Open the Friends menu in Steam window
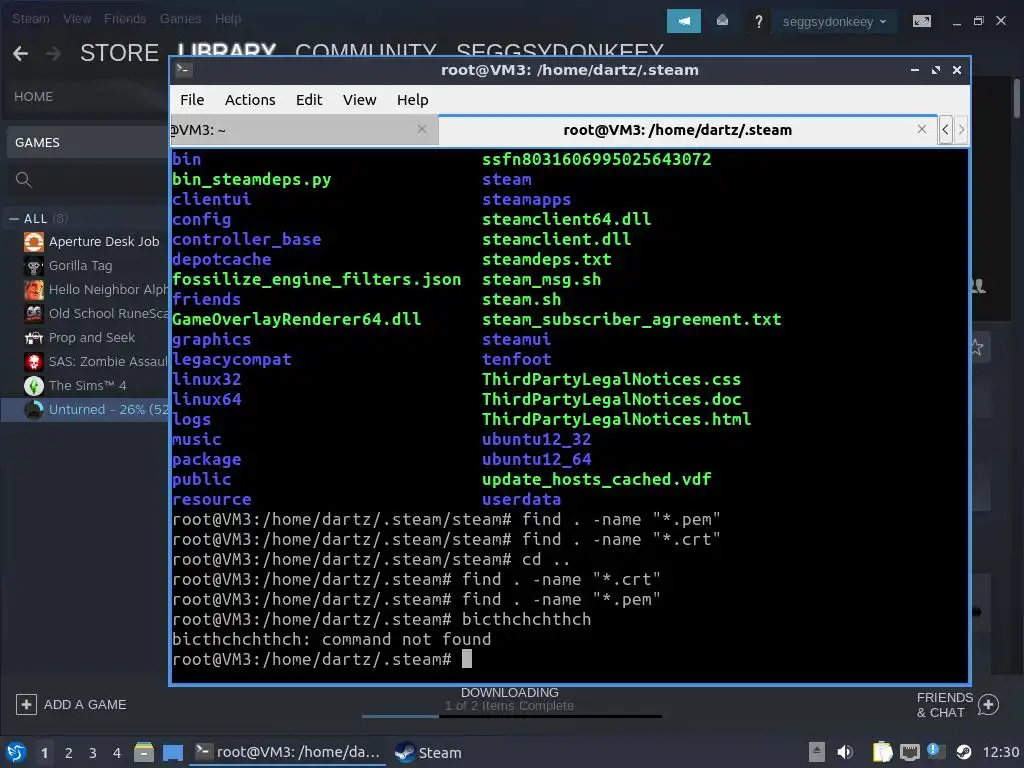Image resolution: width=1024 pixels, height=768 pixels. pos(125,18)
